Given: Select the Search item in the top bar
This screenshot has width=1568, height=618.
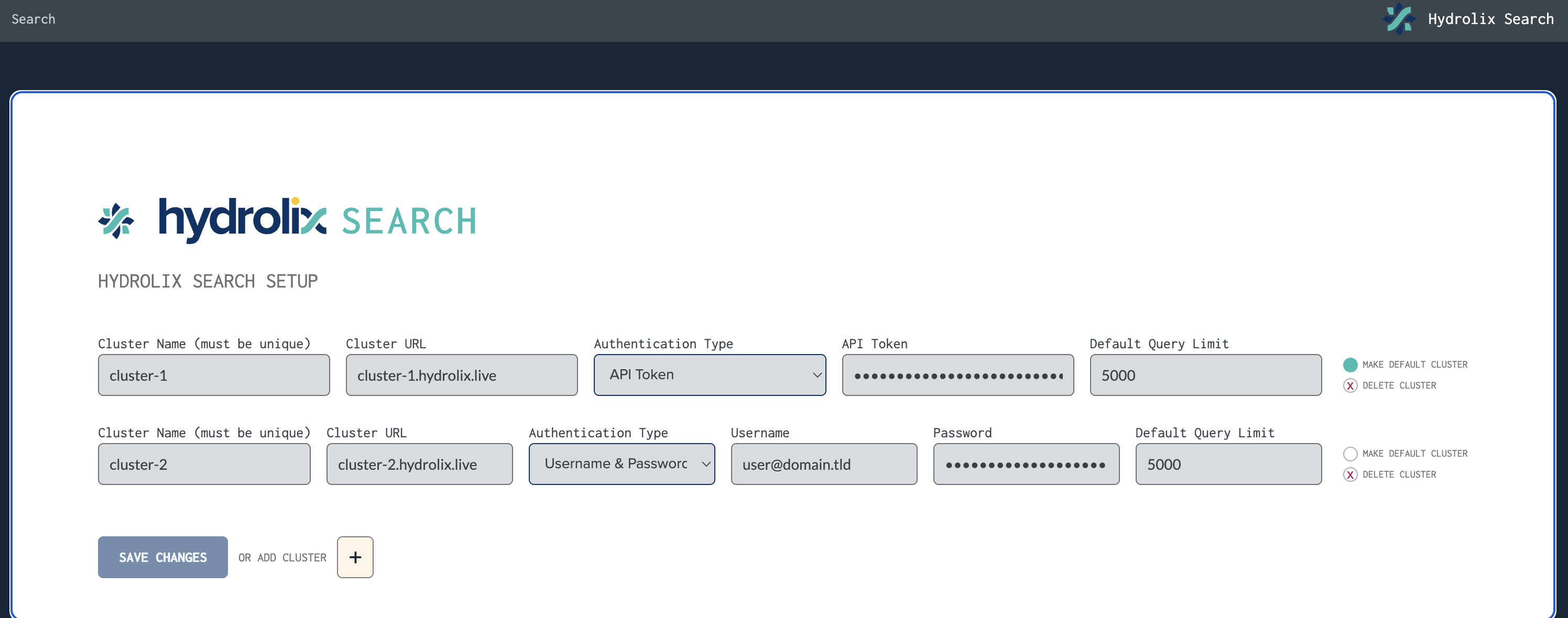Looking at the screenshot, I should coord(33,19).
